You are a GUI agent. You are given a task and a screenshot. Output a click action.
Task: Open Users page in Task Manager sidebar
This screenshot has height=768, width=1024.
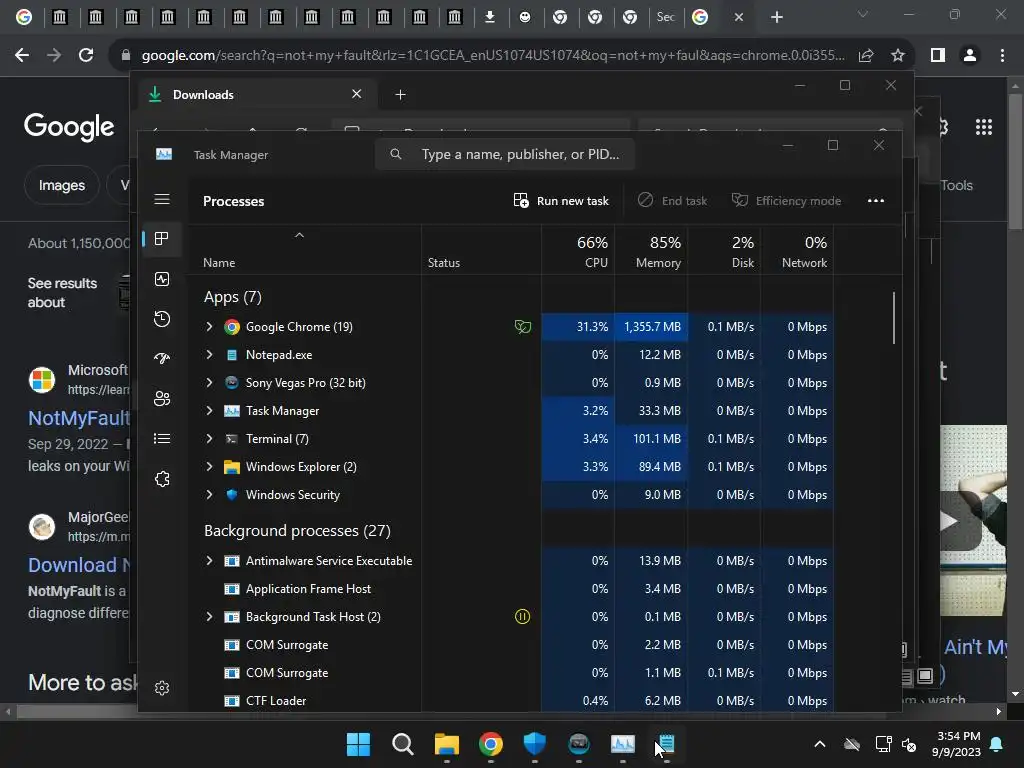[162, 398]
